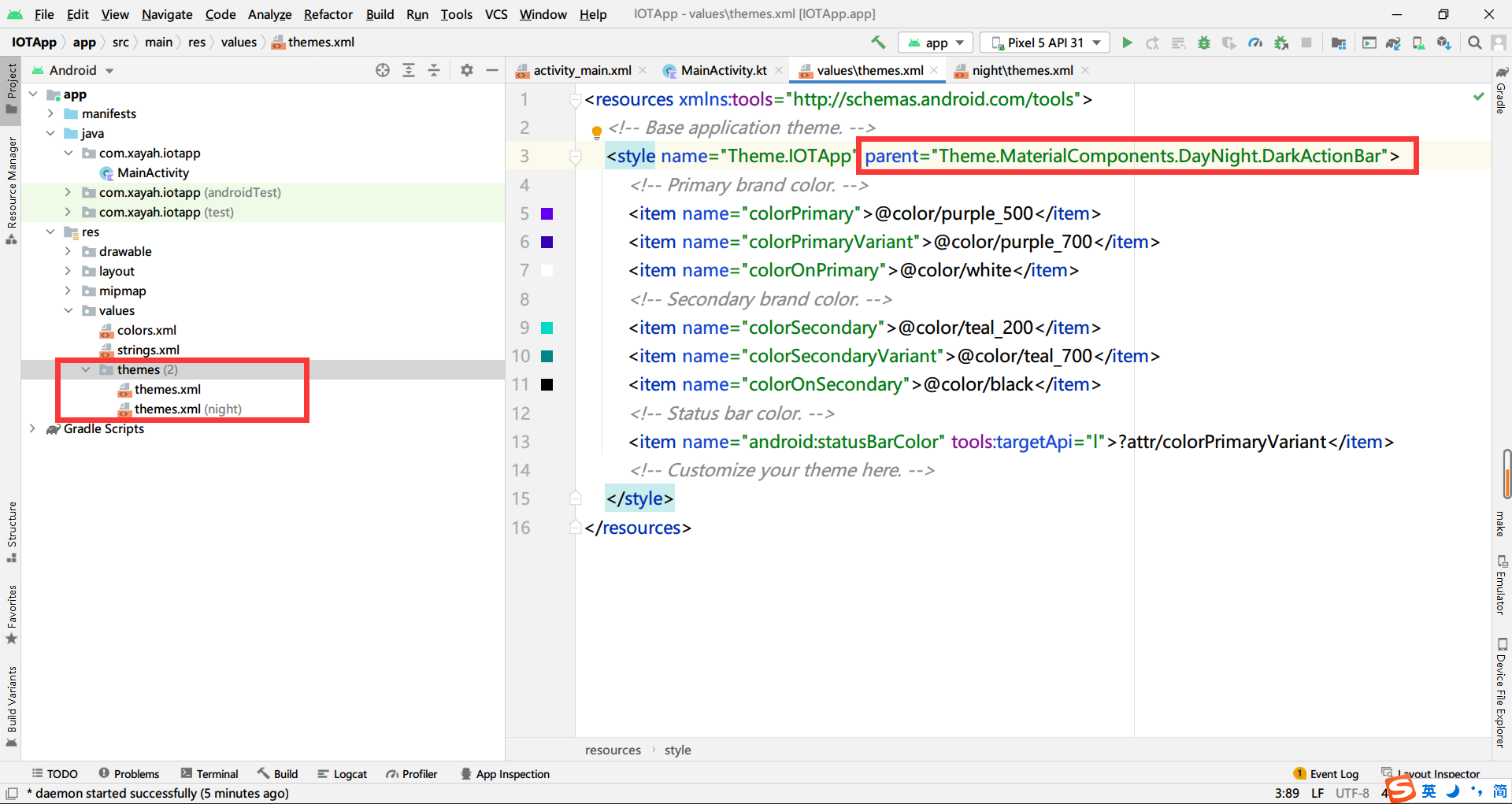Run the app with the green play button

click(x=1127, y=43)
